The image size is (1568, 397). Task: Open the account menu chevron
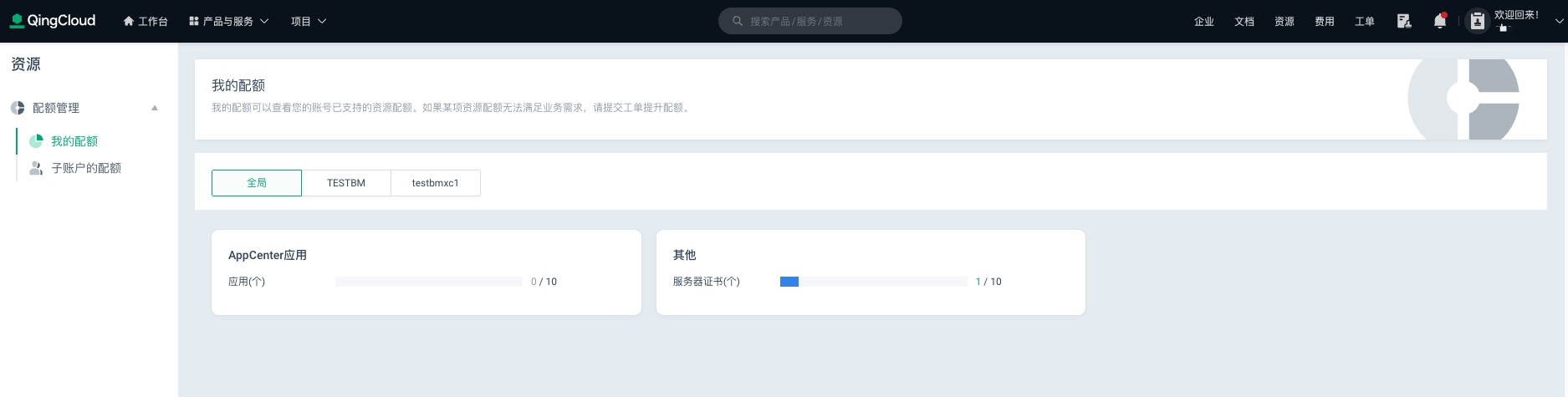pyautogui.click(x=1559, y=21)
